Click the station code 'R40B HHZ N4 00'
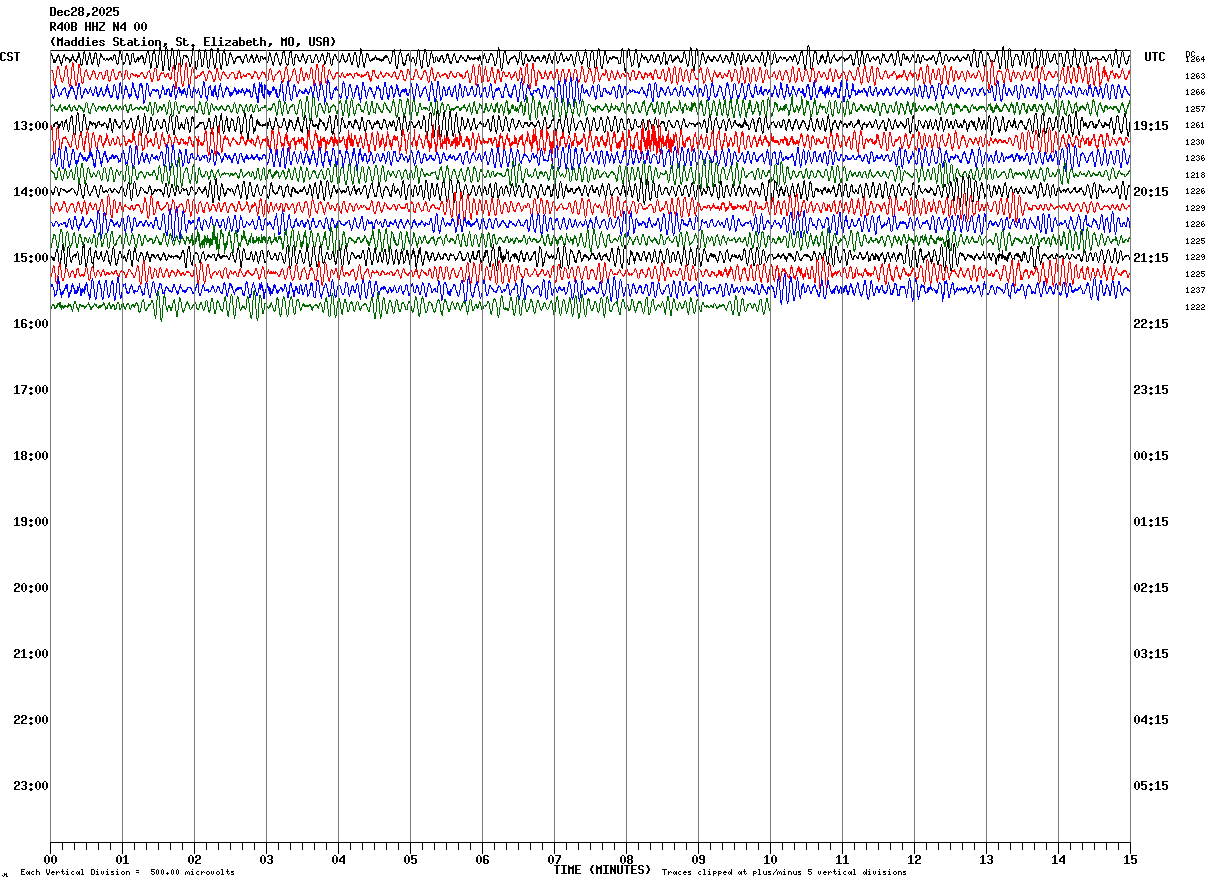Viewport: 1210px width, 886px height. (x=98, y=27)
